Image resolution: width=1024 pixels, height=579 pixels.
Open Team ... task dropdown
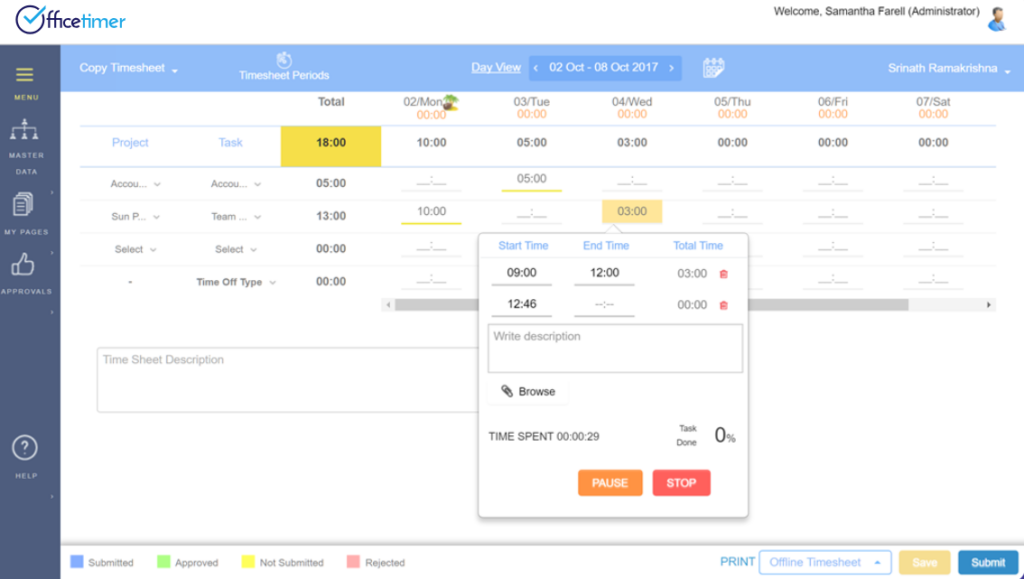(x=236, y=217)
